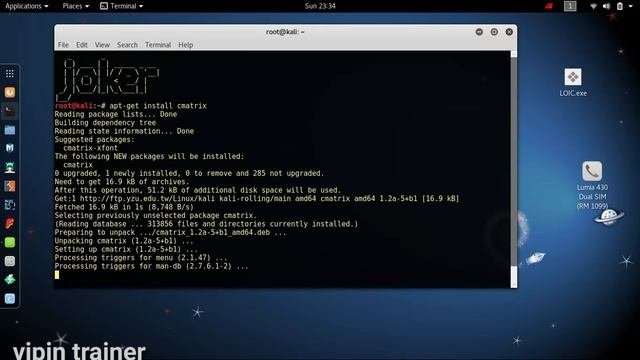Click the ftp.yzu.edu.tw URL line
The width and height of the screenshot is (640, 360).
coord(257,199)
